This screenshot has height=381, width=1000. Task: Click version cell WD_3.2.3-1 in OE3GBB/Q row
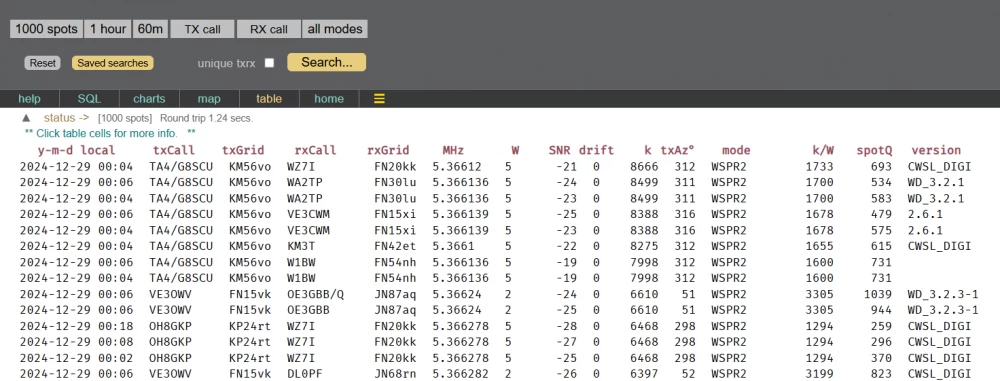point(943,294)
